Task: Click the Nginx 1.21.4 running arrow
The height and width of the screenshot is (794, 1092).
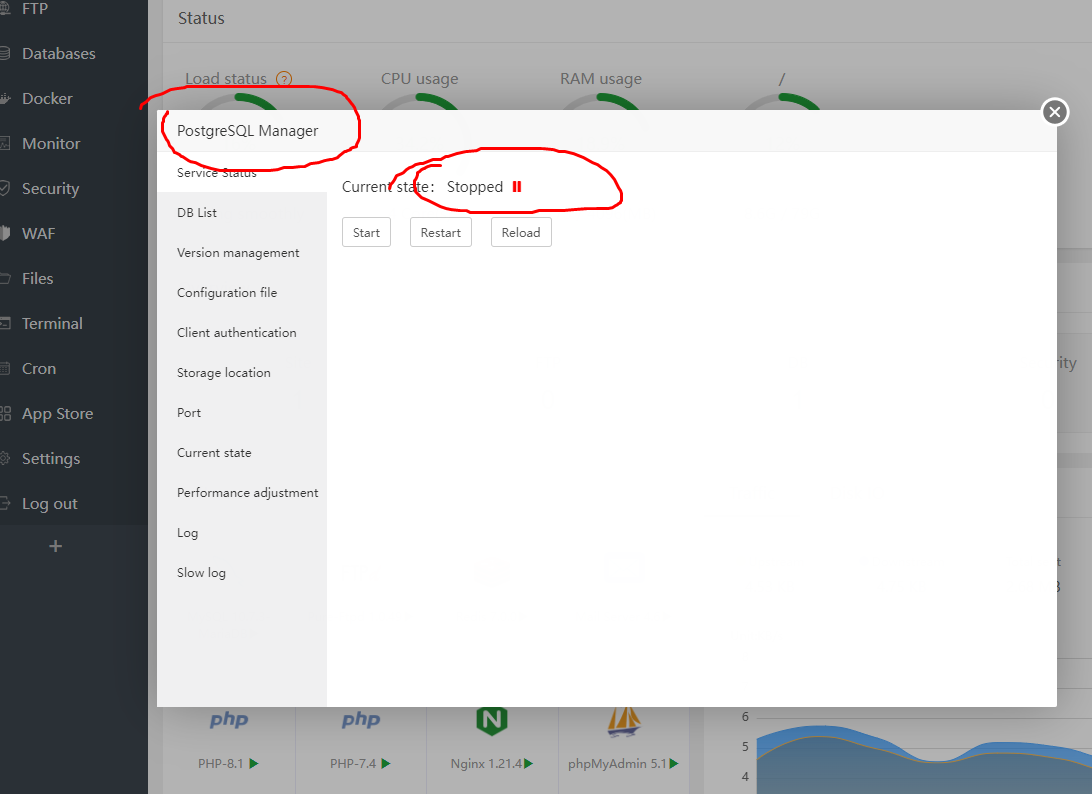Action: point(529,764)
